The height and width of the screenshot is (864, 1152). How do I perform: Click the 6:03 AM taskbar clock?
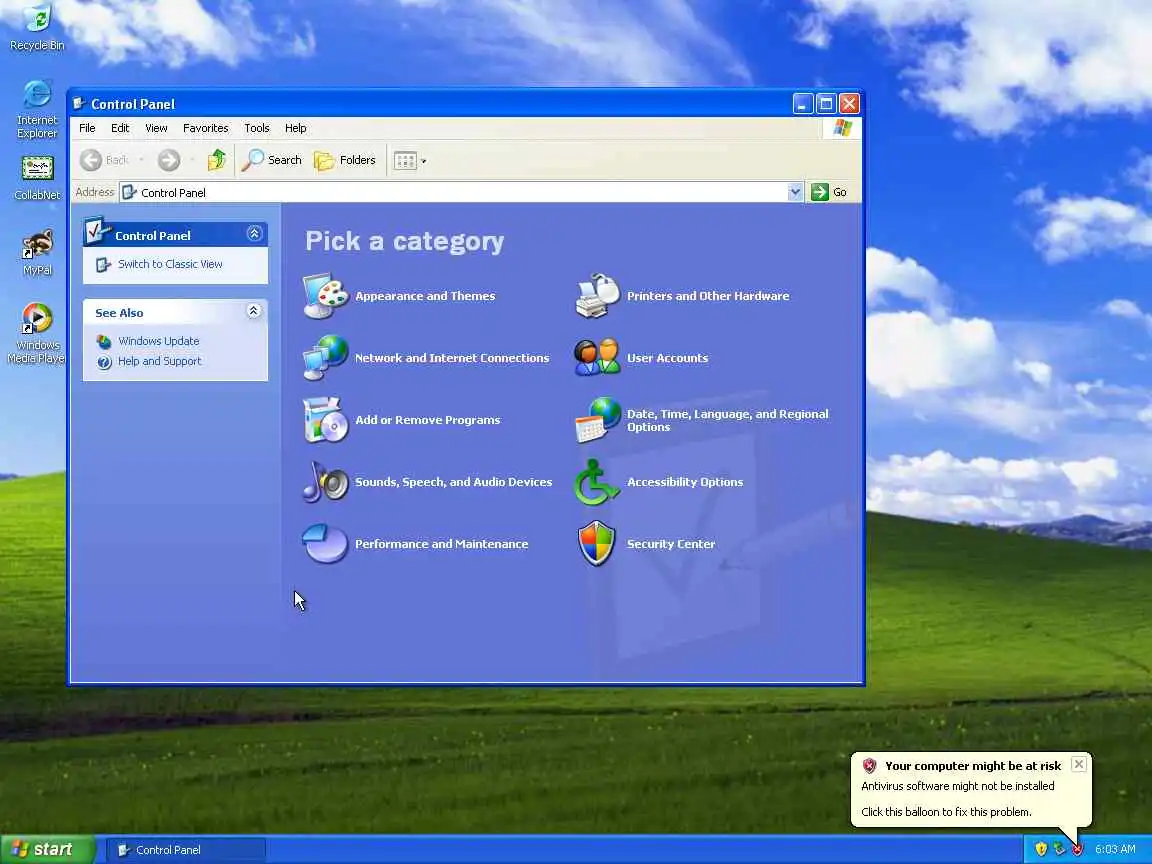(1115, 849)
